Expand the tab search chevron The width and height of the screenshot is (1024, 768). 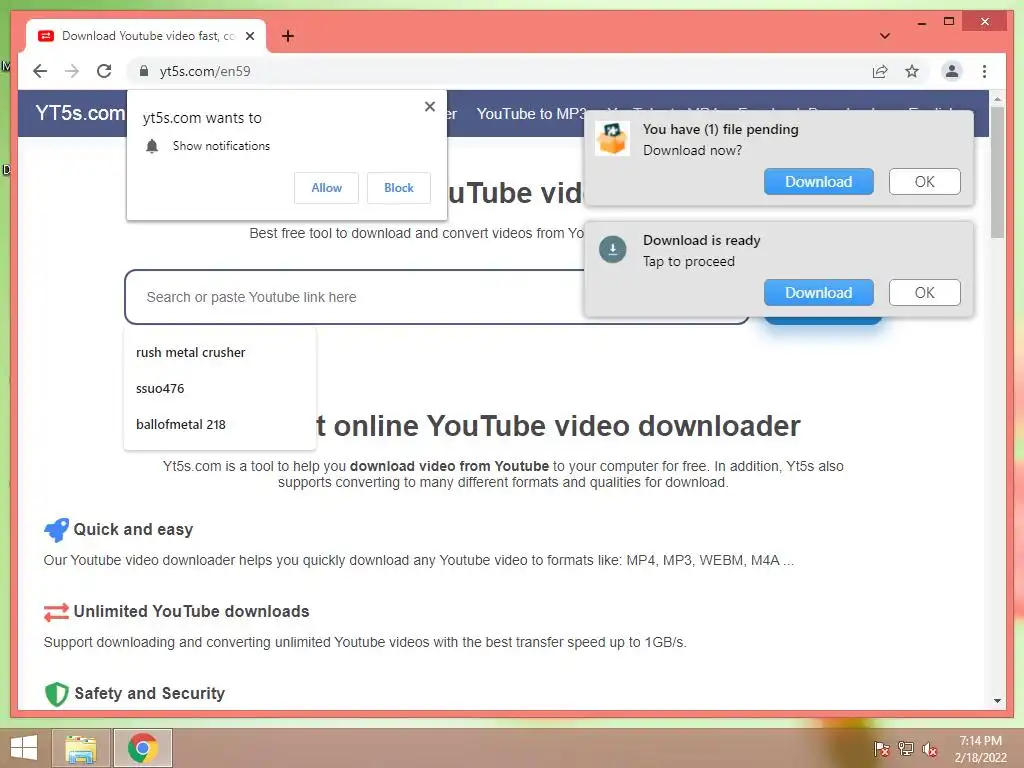pos(884,36)
